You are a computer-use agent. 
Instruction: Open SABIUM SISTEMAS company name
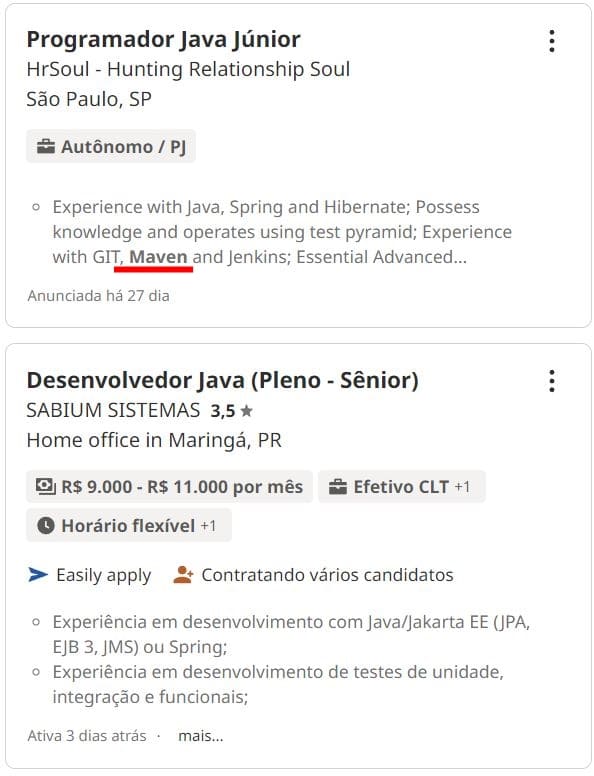tap(113, 410)
